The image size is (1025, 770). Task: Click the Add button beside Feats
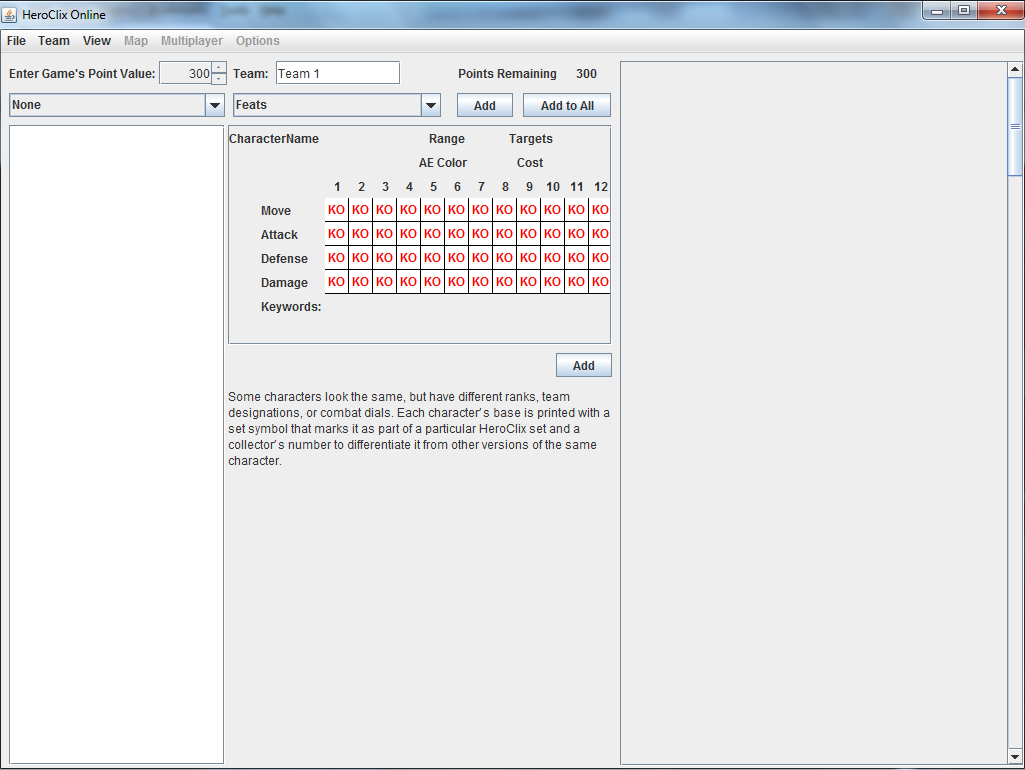(x=484, y=105)
